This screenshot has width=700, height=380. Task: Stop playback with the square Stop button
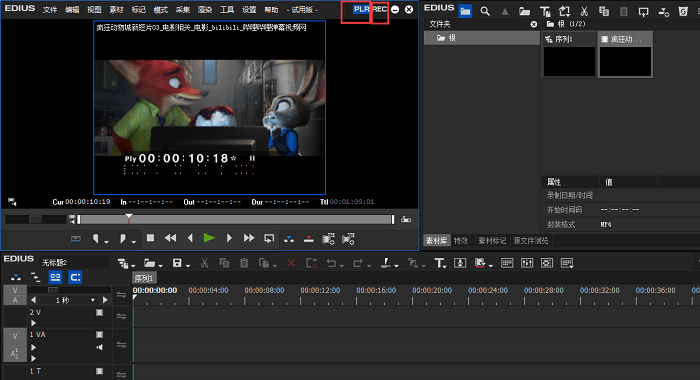tap(150, 238)
